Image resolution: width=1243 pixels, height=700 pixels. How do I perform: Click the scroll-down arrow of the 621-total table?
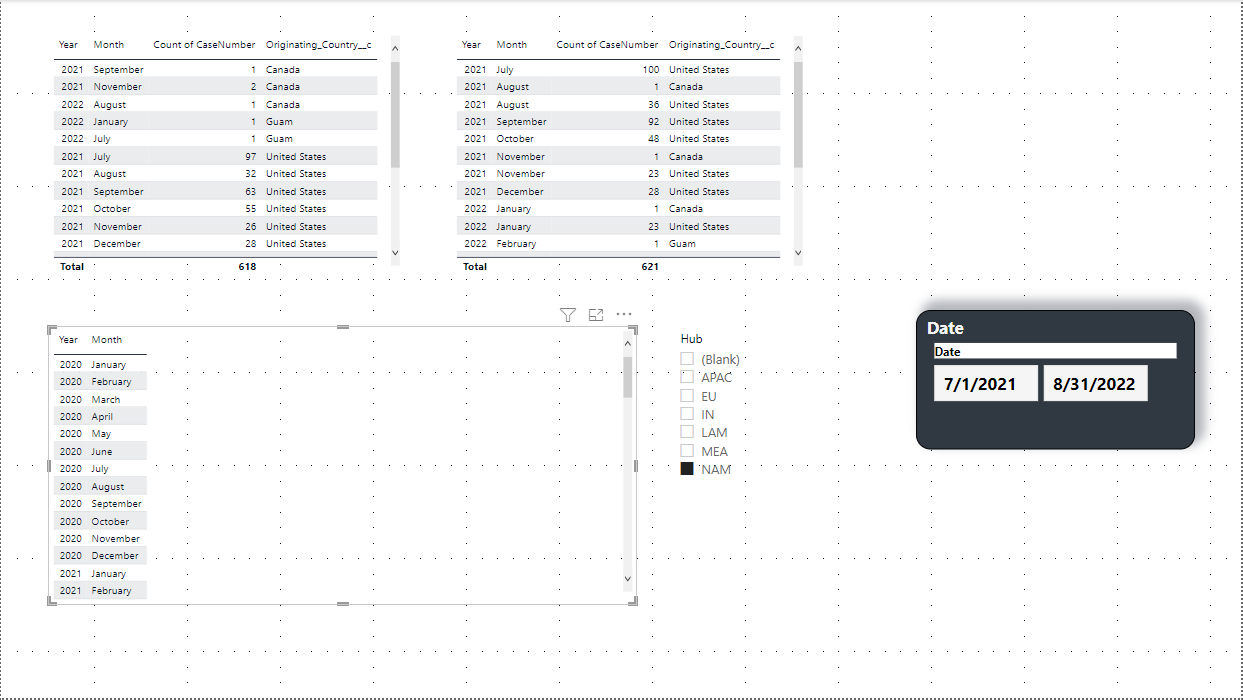coord(798,253)
